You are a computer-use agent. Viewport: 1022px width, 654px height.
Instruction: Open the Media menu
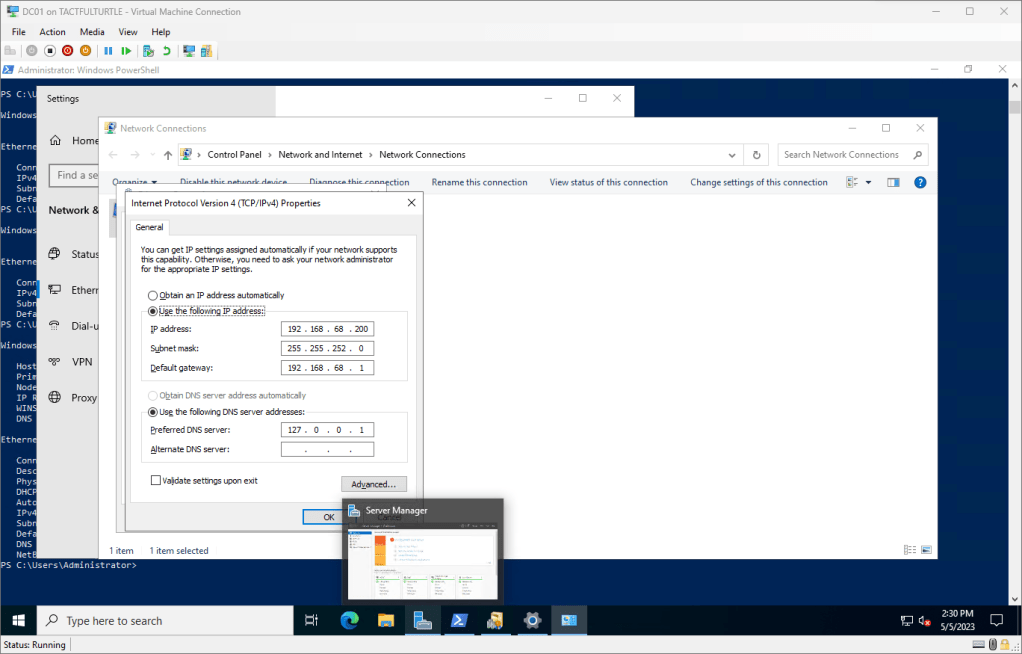pos(92,32)
